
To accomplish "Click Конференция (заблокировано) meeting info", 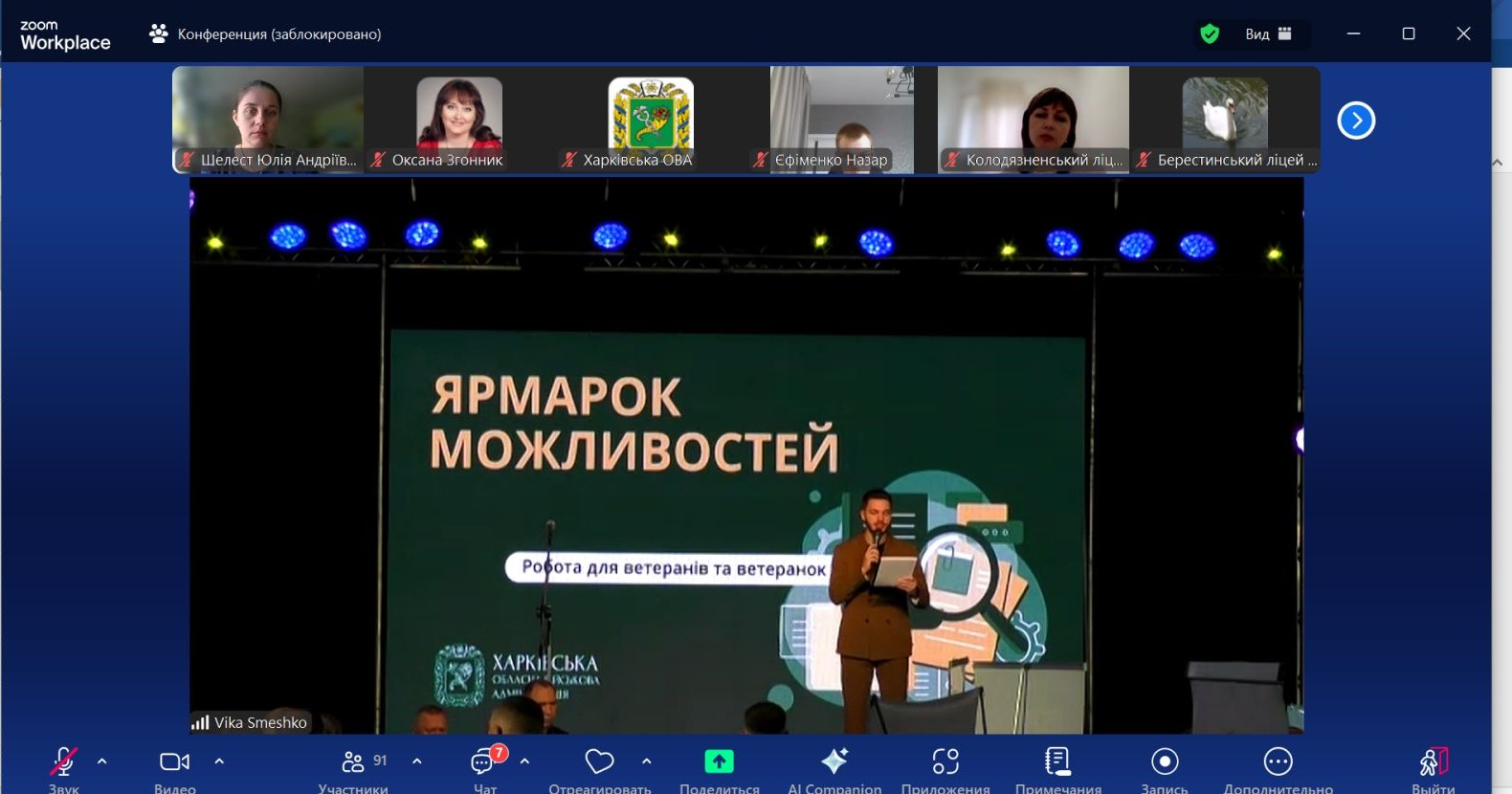I will [x=279, y=34].
